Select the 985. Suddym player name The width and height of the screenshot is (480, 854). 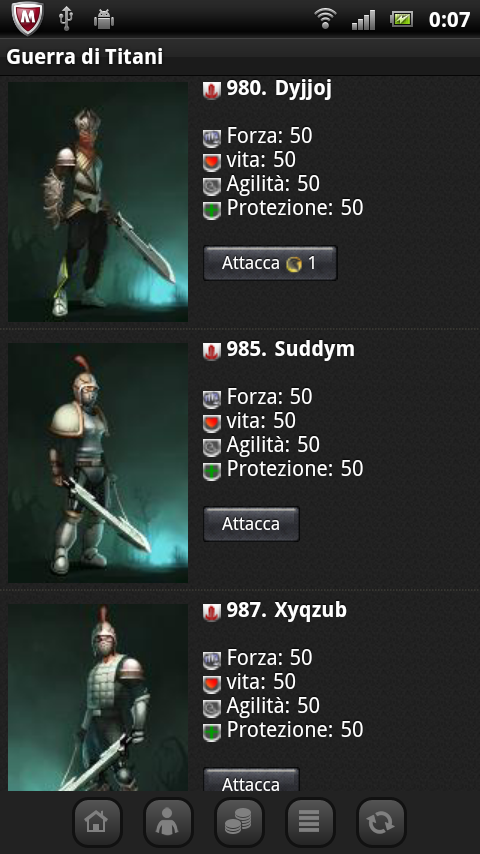[x=290, y=350]
